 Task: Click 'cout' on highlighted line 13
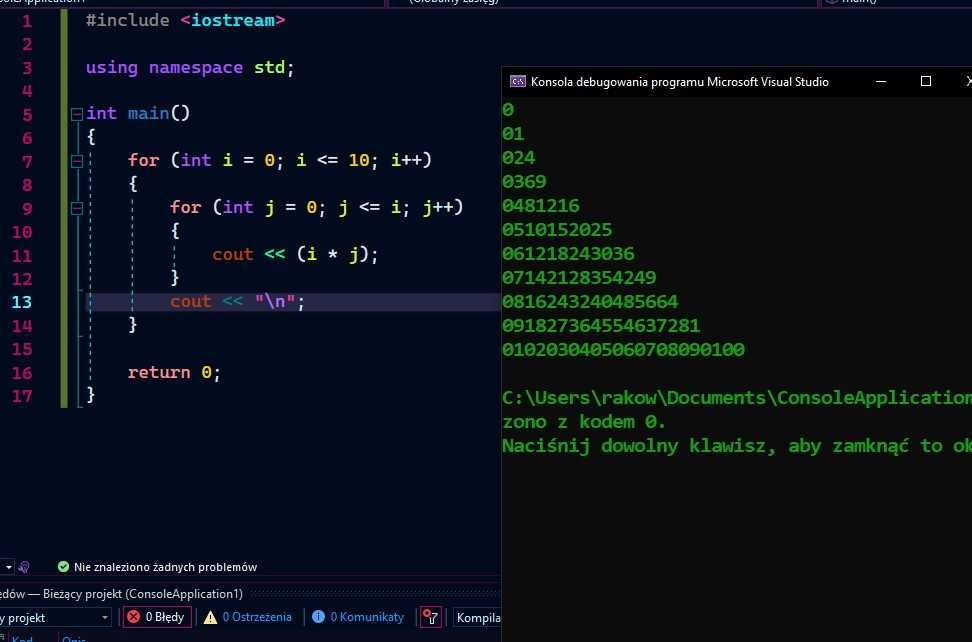pos(190,302)
